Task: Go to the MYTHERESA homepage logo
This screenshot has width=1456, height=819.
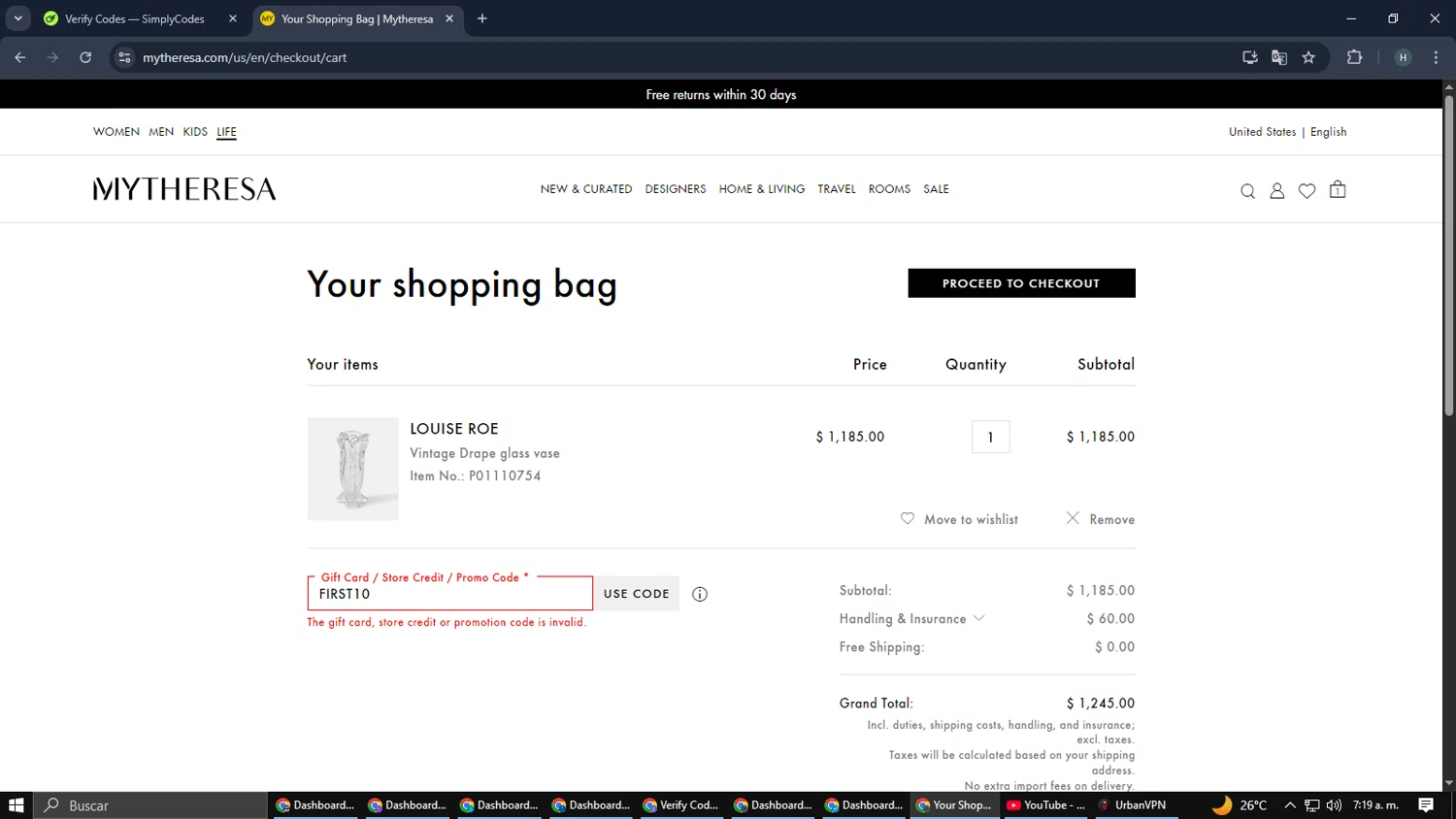Action: 184,189
